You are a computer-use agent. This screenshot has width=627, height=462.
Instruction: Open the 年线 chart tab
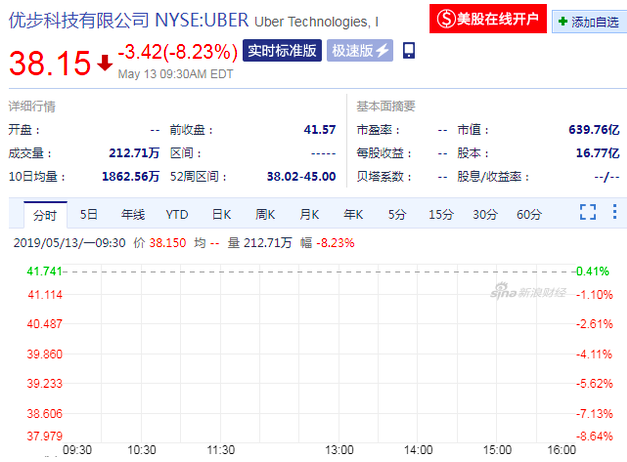pos(133,215)
